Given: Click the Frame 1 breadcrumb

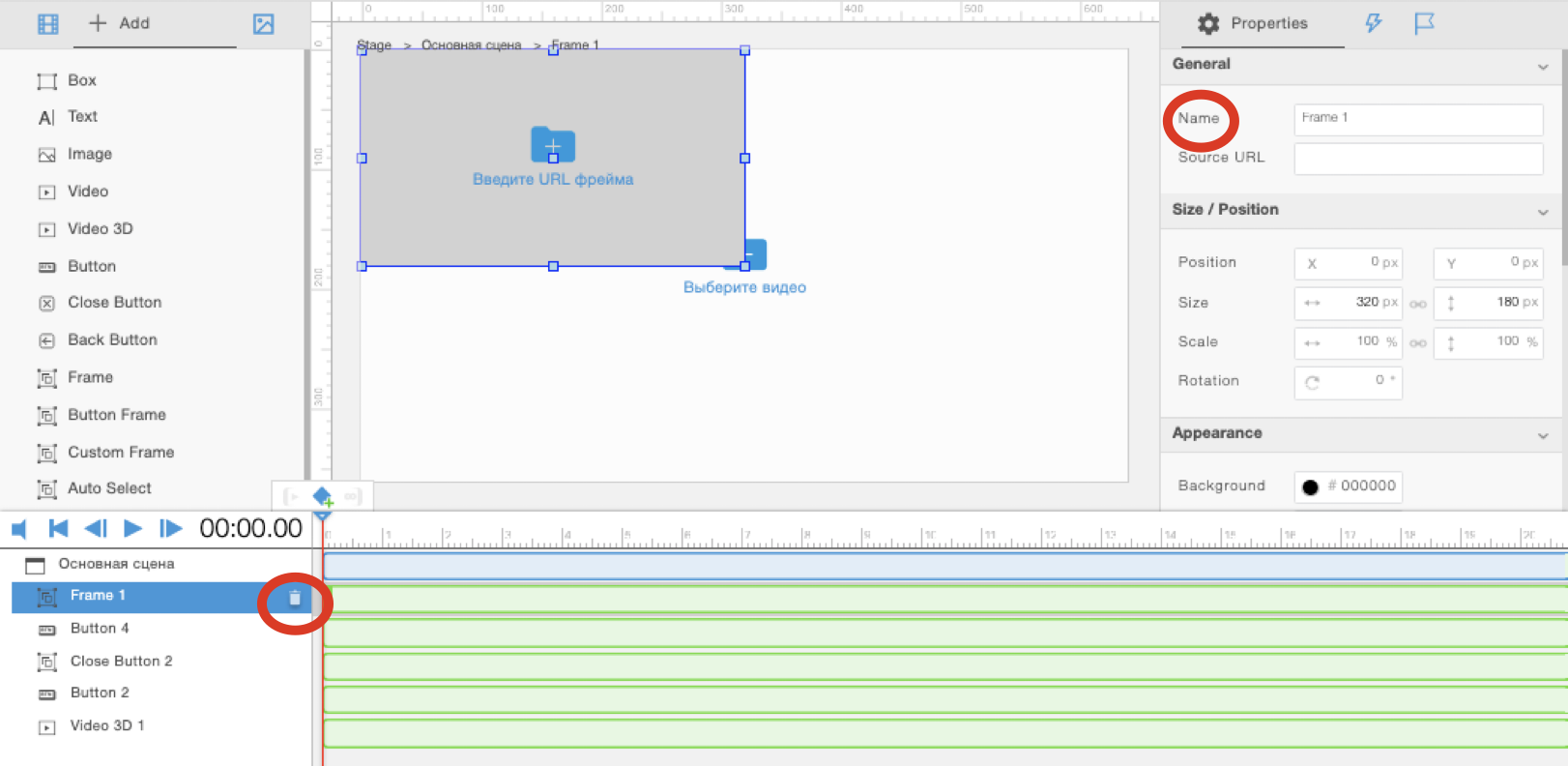Looking at the screenshot, I should [575, 44].
